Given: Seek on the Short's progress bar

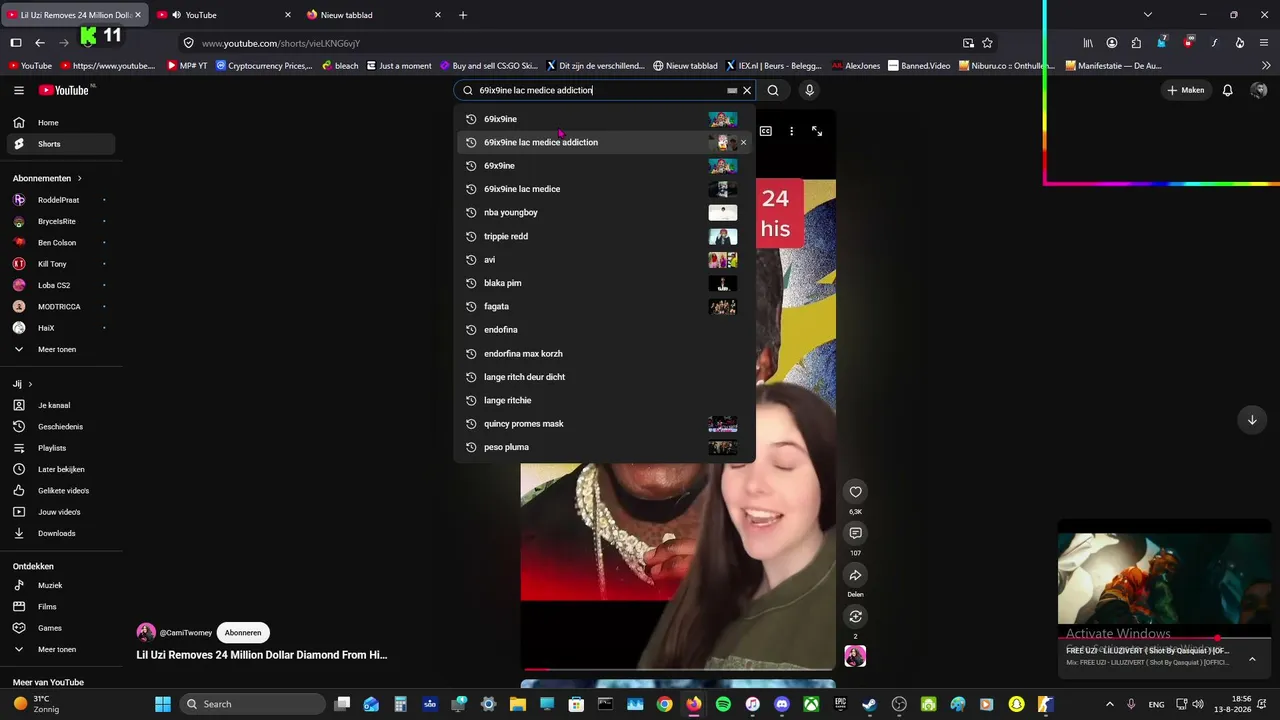Looking at the screenshot, I should pyautogui.click(x=678, y=669).
